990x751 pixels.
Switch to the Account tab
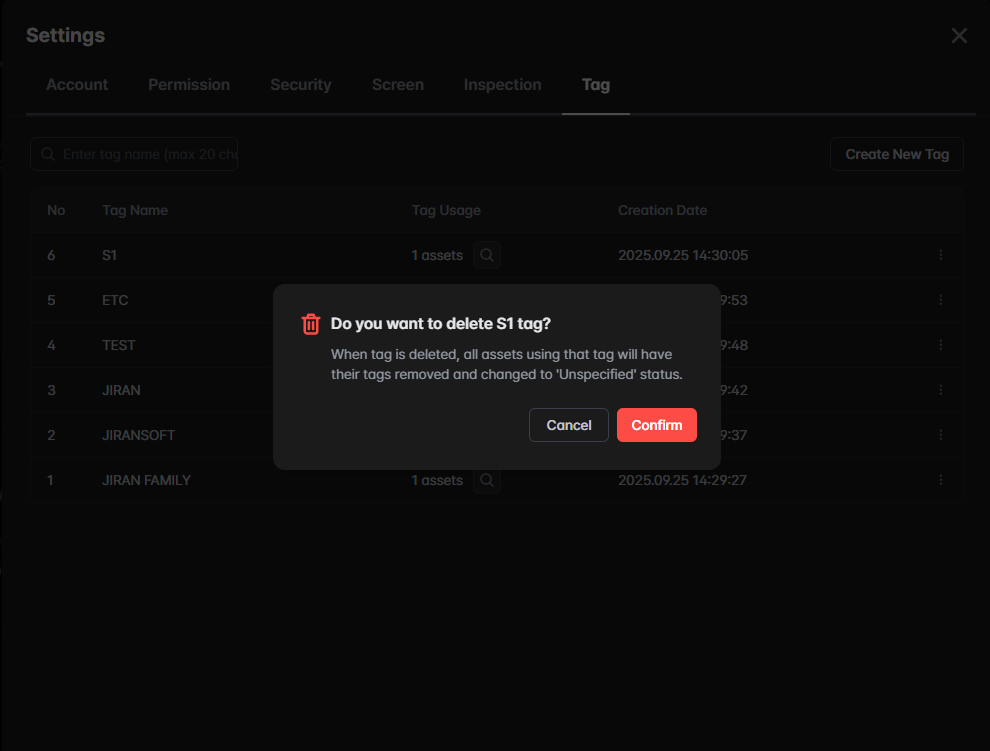pos(77,85)
